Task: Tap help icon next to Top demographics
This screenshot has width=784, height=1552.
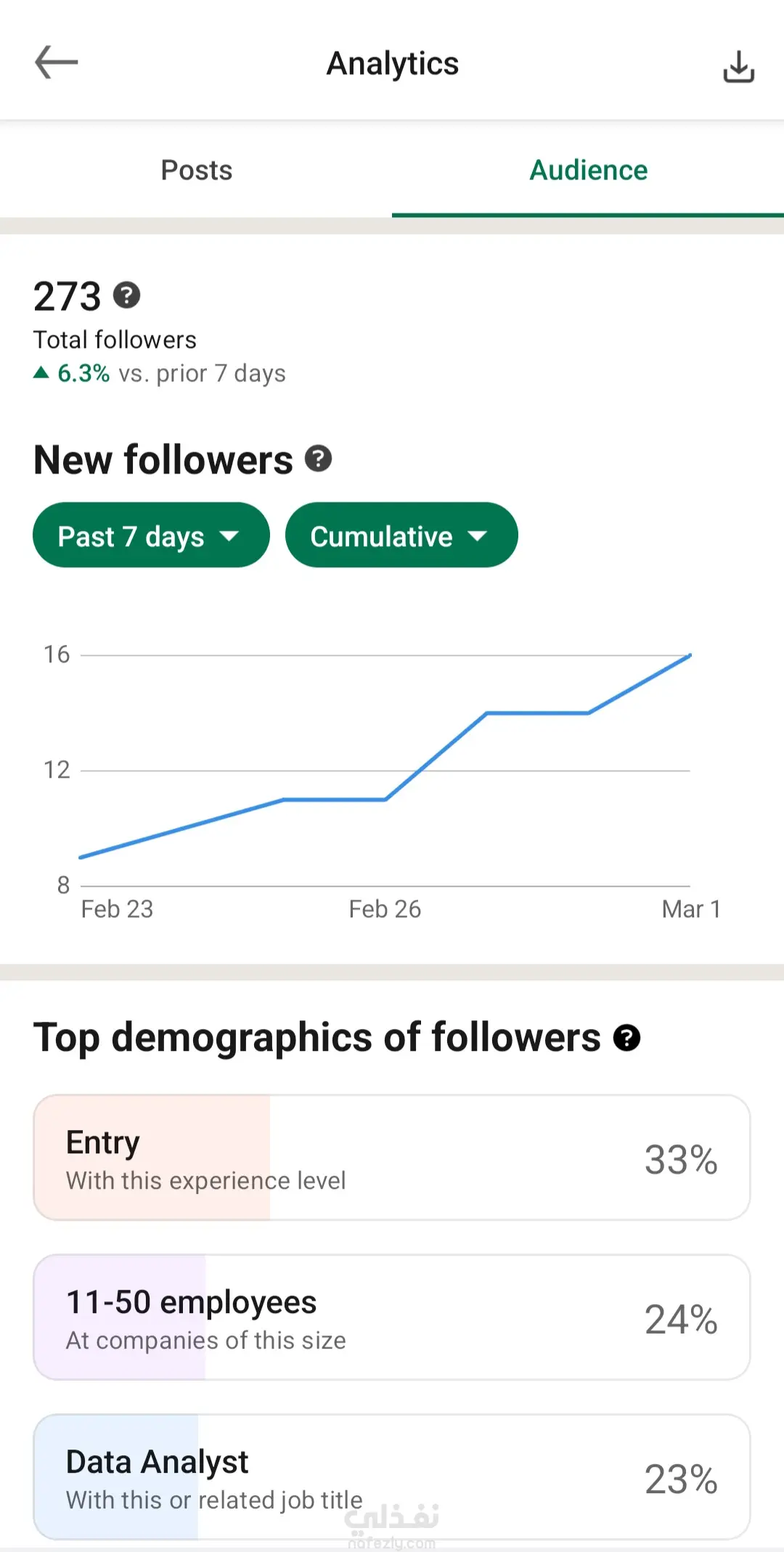Action: coord(626,1037)
